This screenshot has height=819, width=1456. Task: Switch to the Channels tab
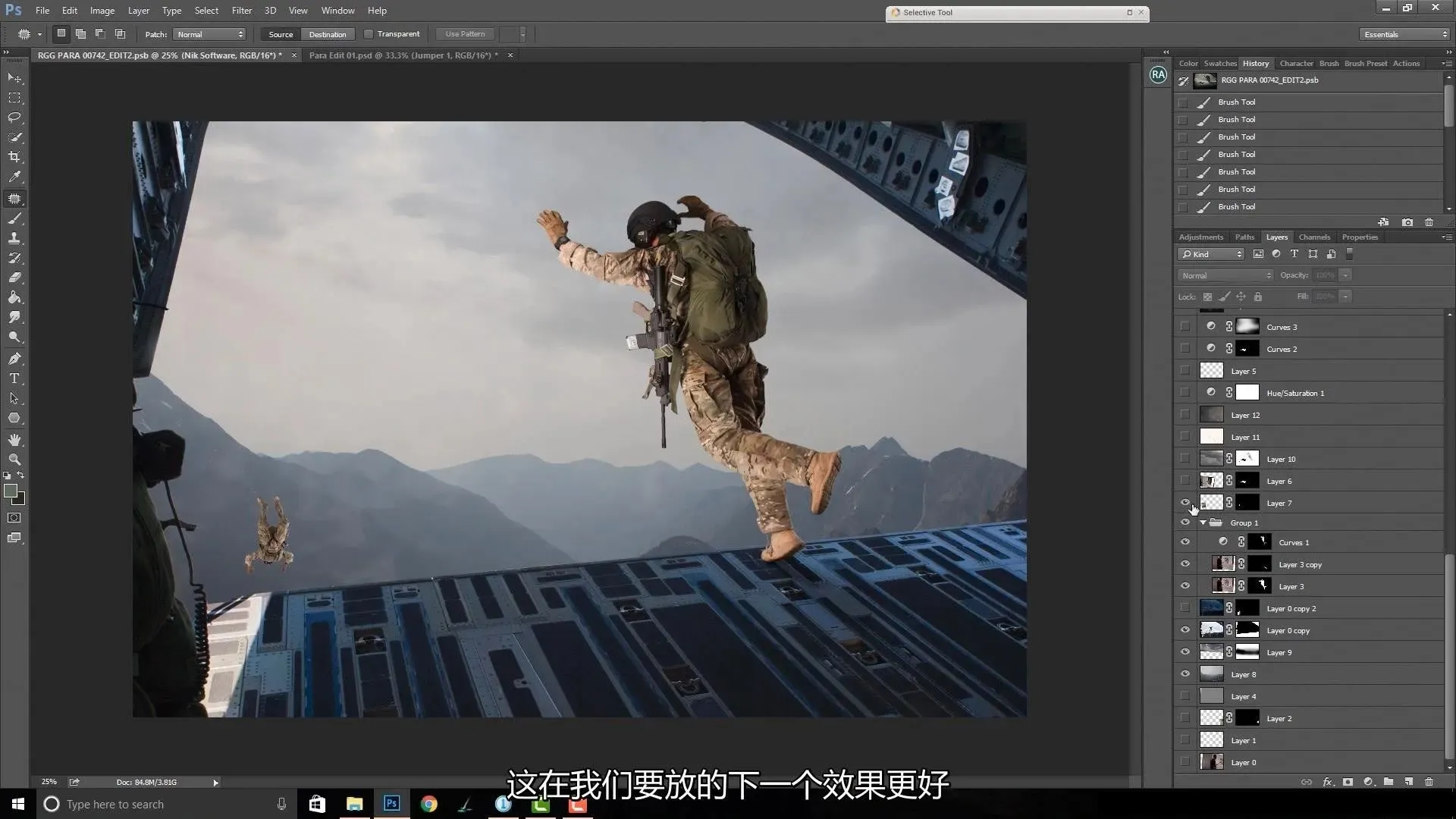1314,237
